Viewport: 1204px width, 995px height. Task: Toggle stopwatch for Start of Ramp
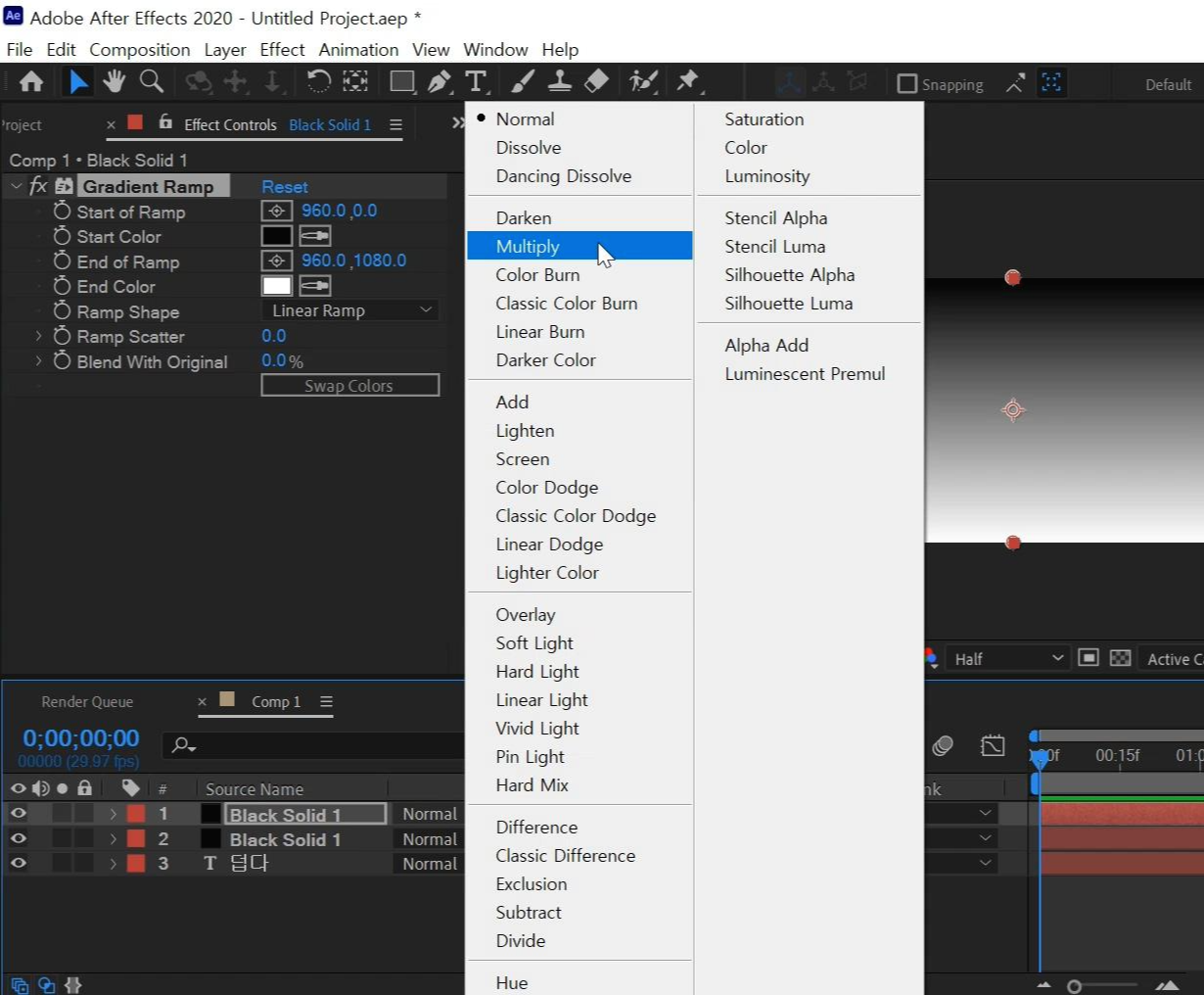point(63,212)
